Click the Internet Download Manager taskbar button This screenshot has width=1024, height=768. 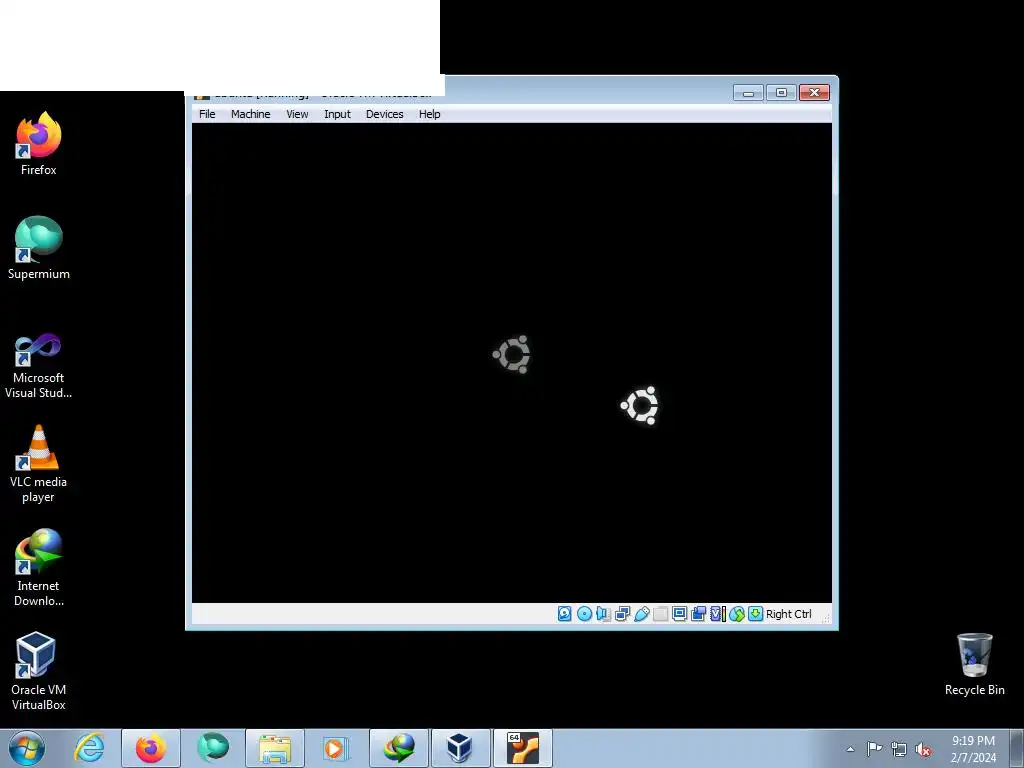399,748
